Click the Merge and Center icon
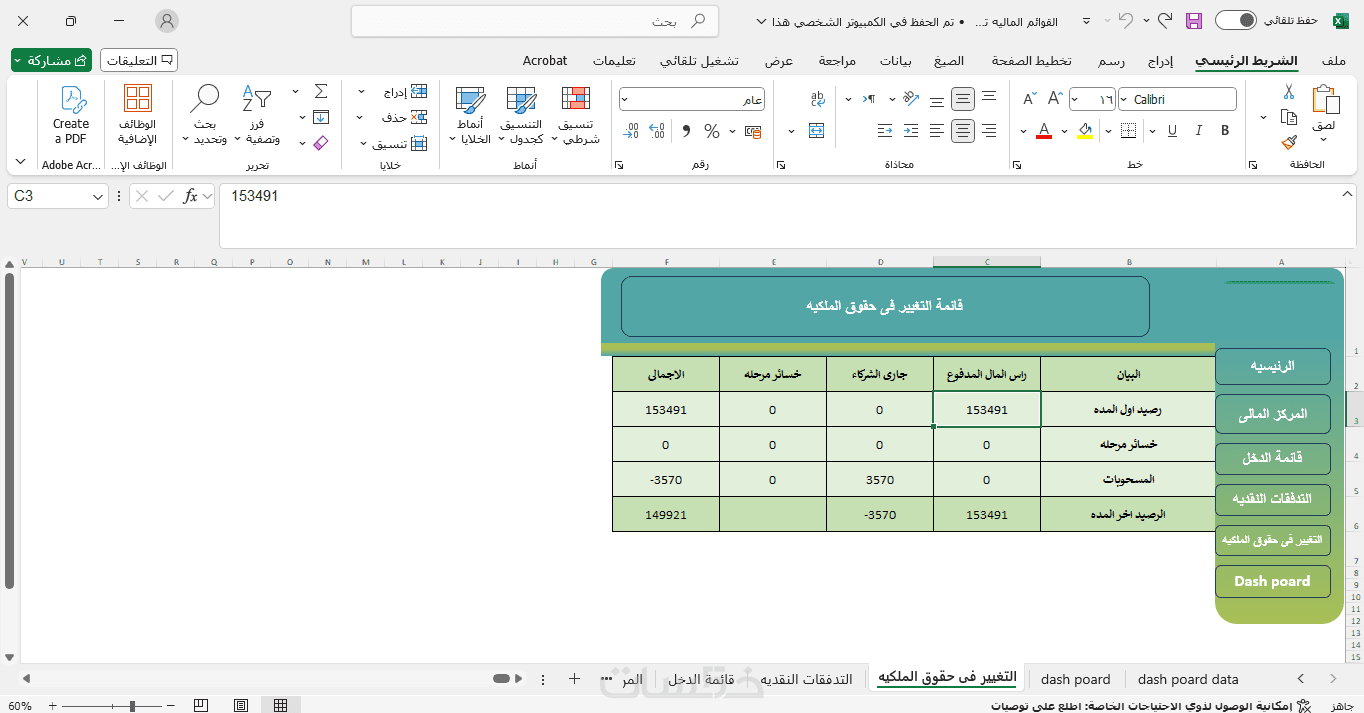Viewport: 1364px width, 713px height. (x=816, y=131)
